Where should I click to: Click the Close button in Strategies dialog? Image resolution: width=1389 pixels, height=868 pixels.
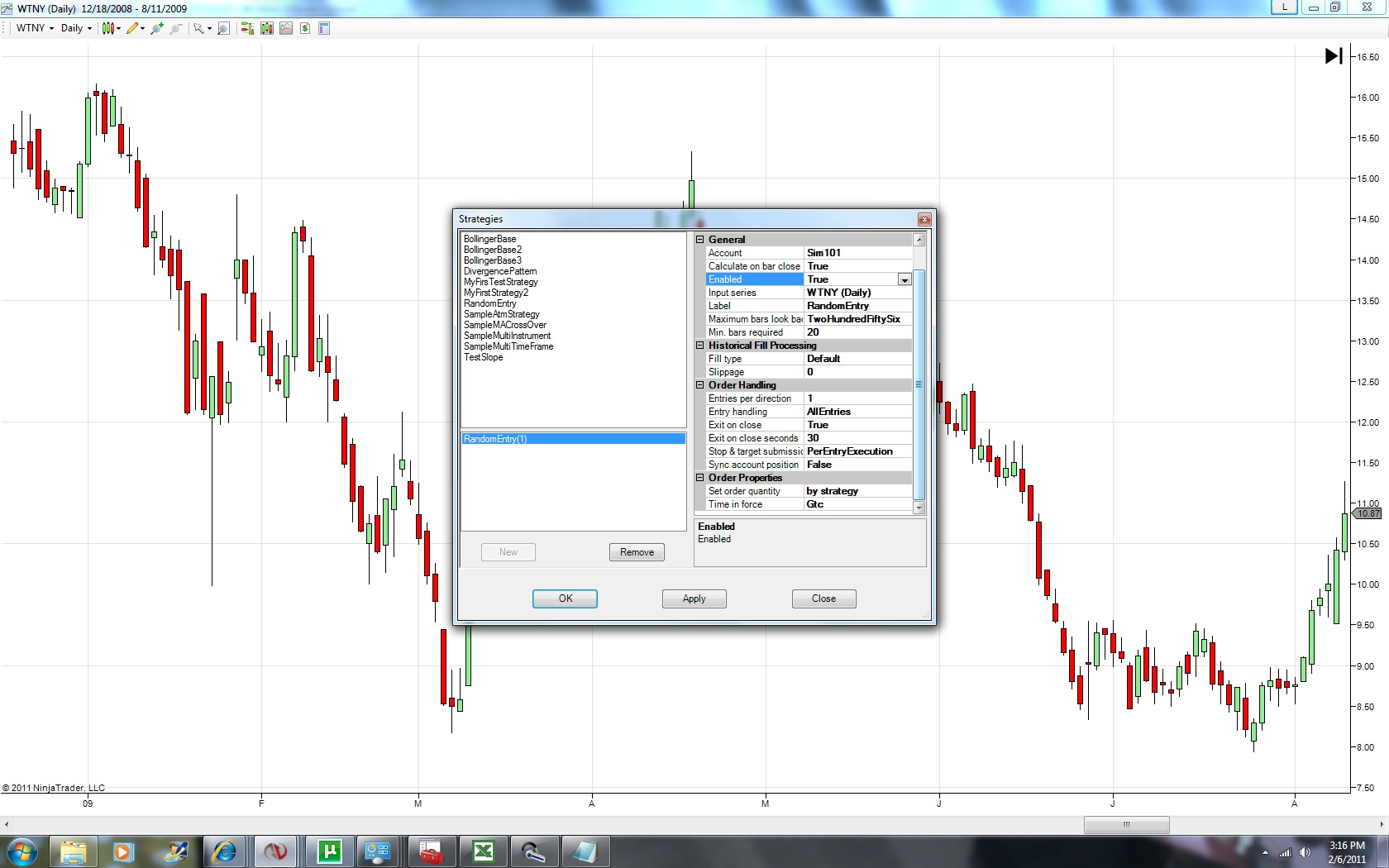823,599
